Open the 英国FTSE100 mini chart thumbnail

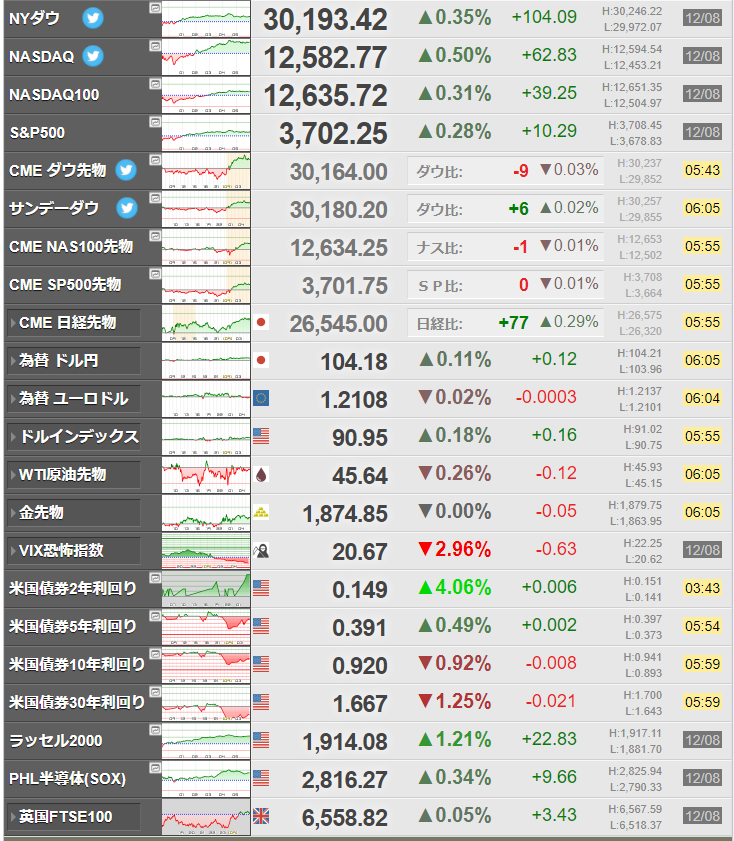click(x=206, y=817)
